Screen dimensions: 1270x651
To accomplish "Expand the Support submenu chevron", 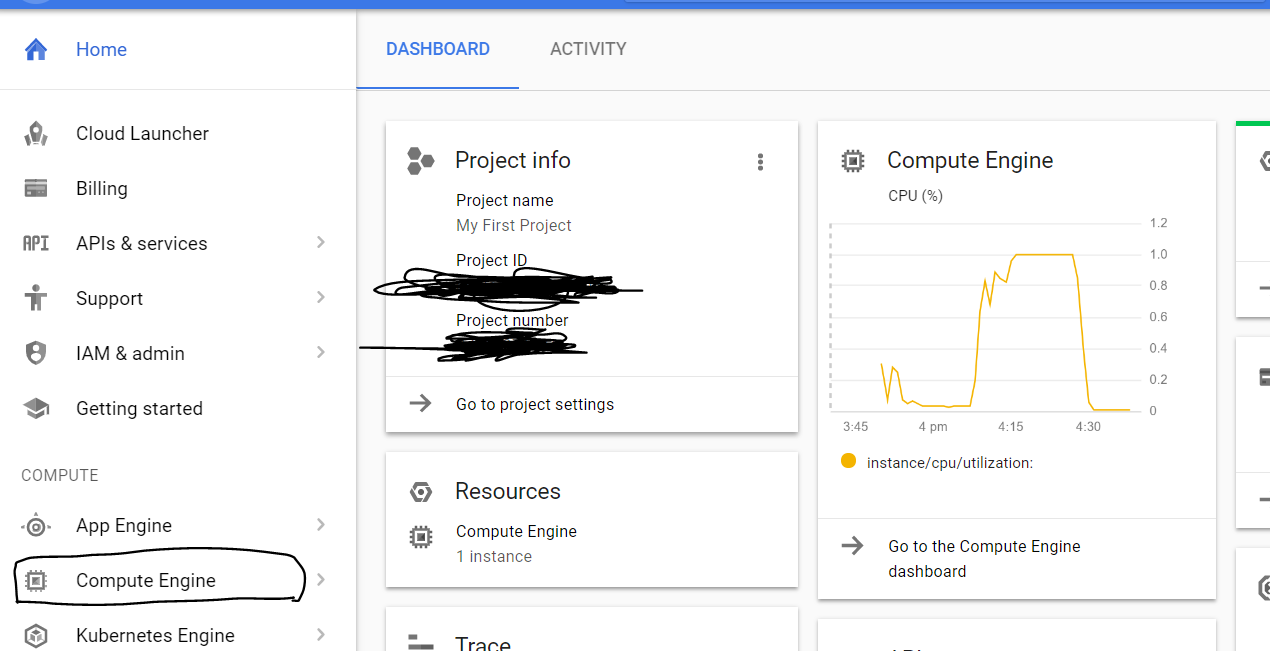I will [321, 297].
